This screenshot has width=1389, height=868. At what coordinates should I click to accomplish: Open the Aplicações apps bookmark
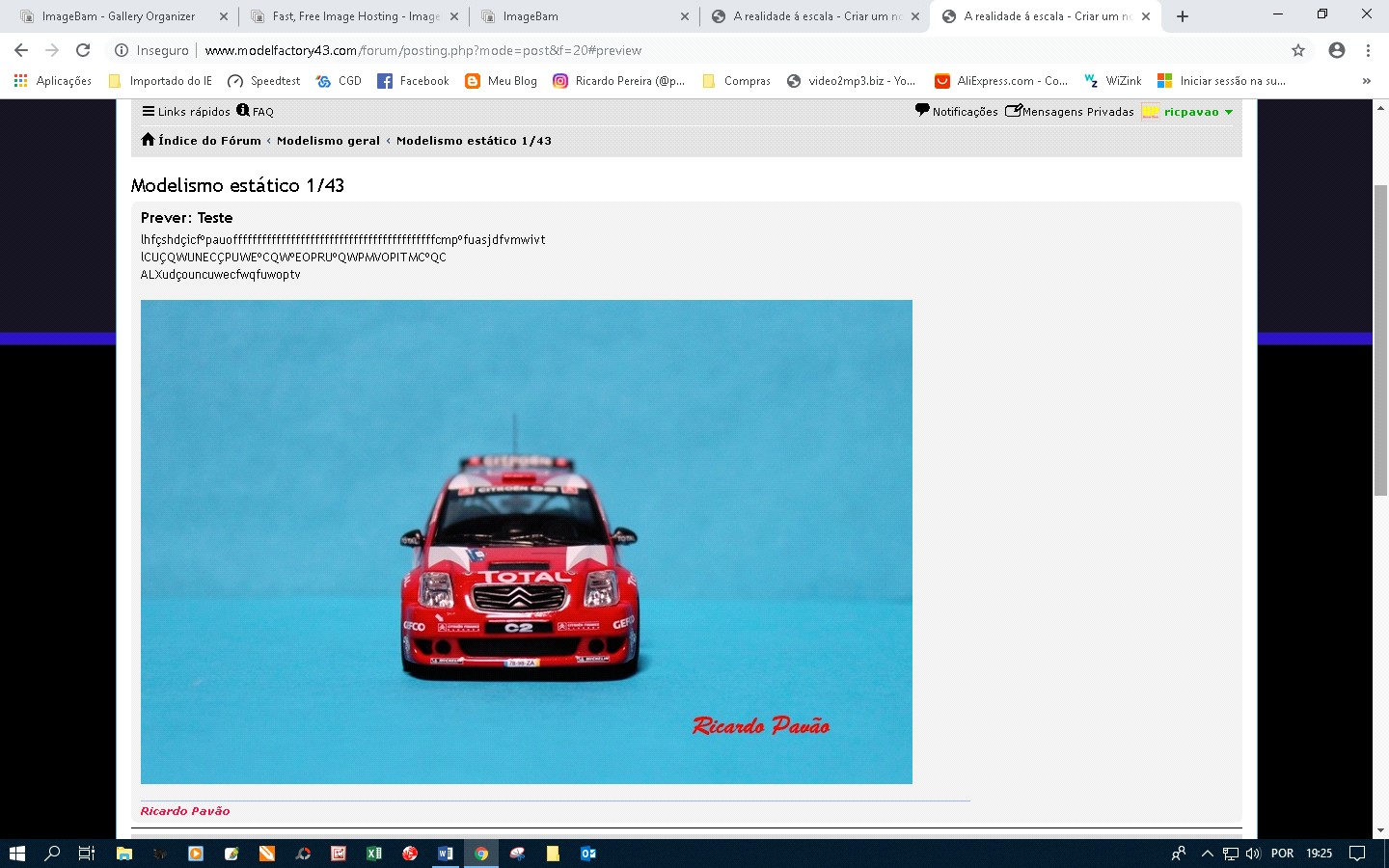(53, 81)
